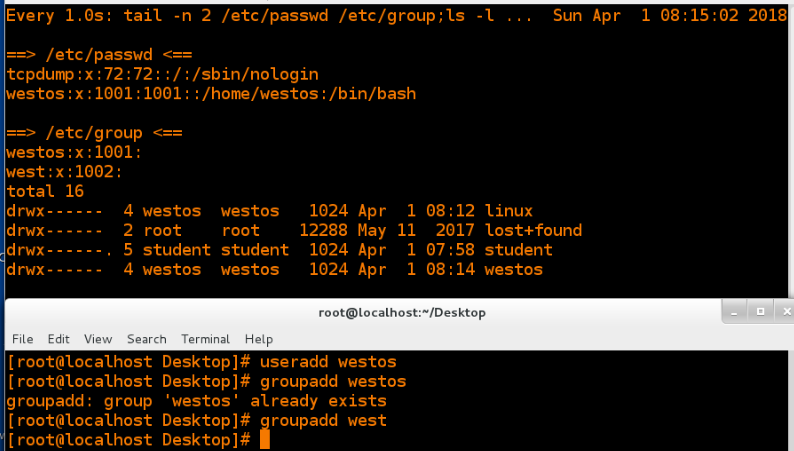Click the 'student' directory name in listing
Screen dimensions: 794x451
pos(519,250)
